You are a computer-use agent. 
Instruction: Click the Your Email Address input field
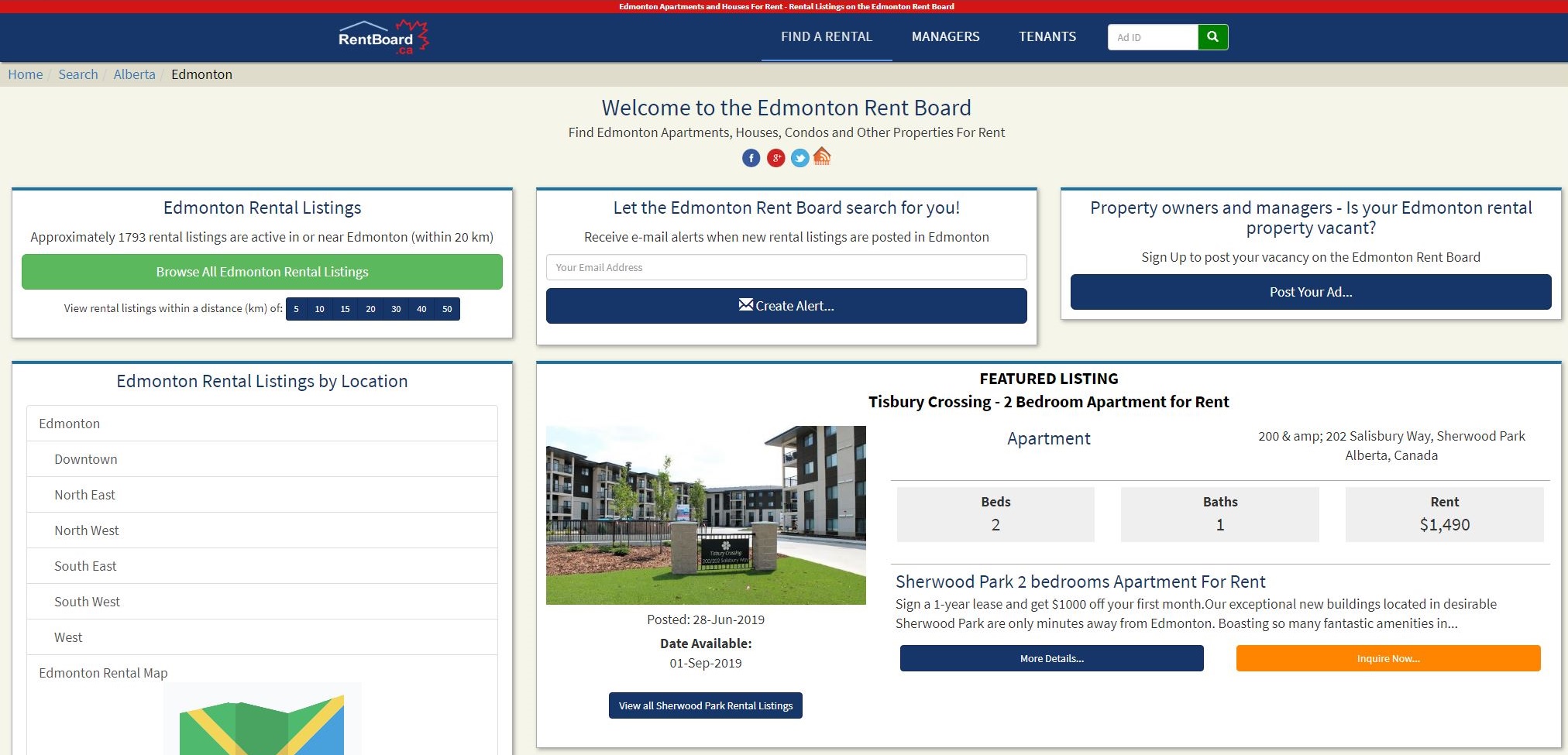tap(786, 267)
